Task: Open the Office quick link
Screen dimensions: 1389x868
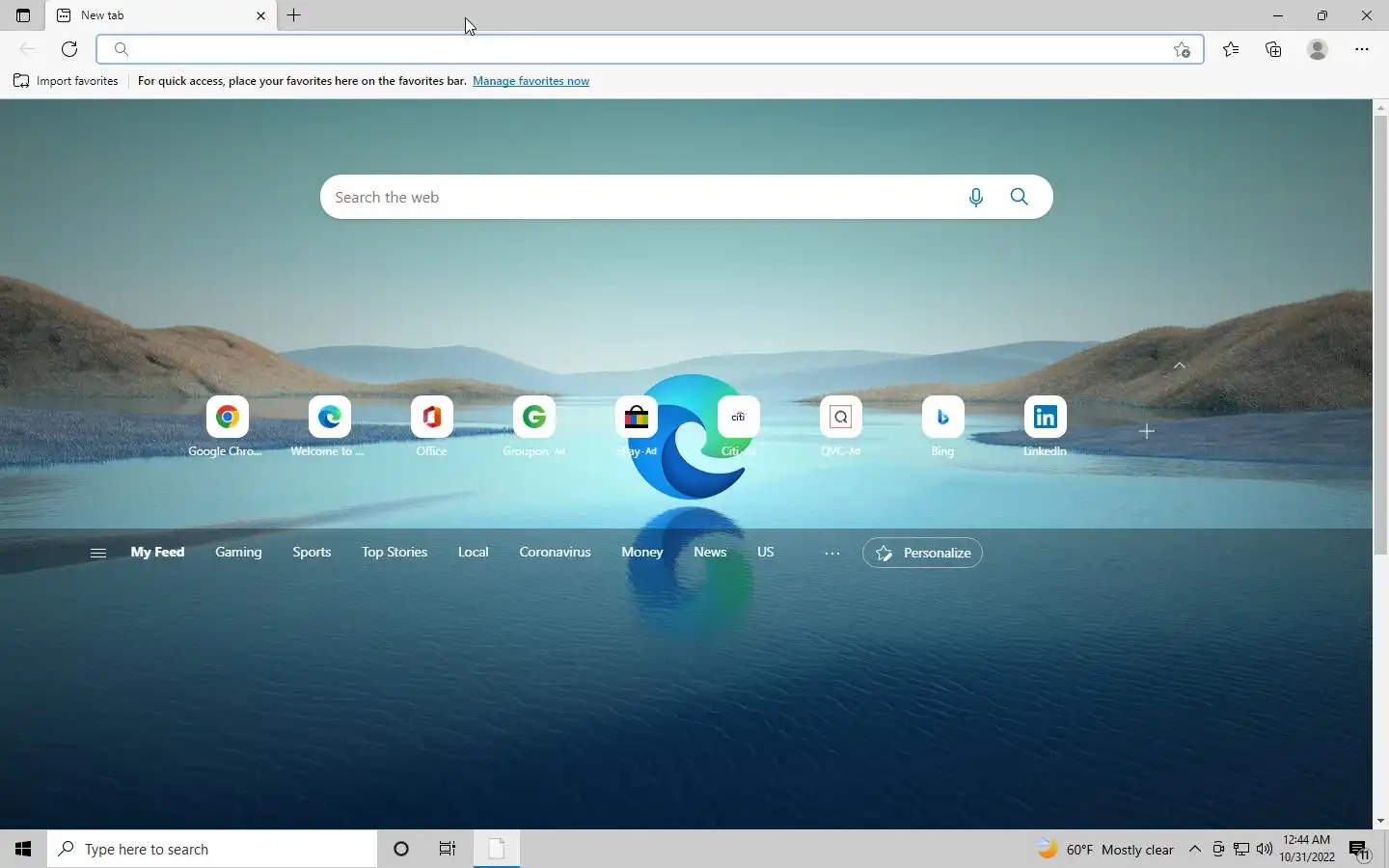Action: click(x=431, y=426)
